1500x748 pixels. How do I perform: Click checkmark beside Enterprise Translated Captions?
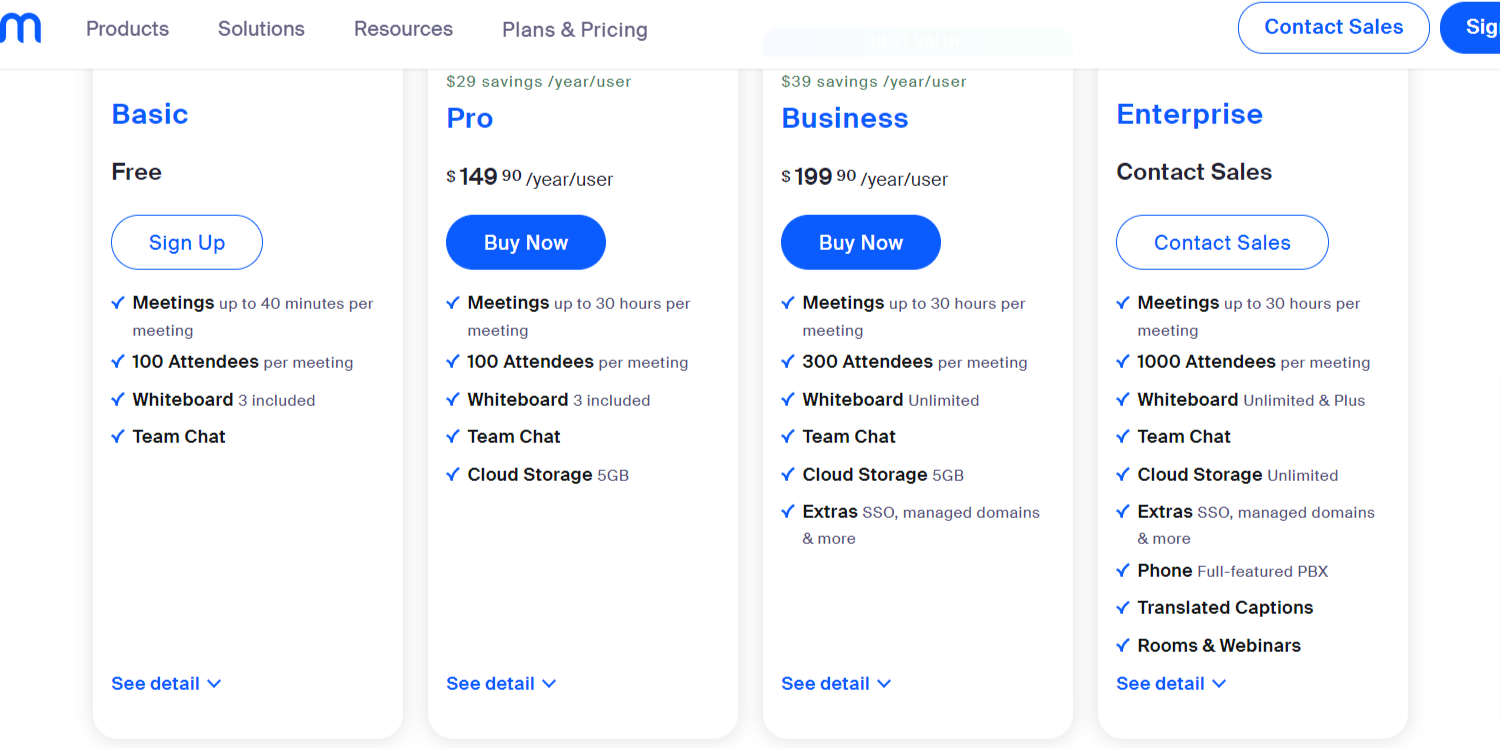point(1123,607)
